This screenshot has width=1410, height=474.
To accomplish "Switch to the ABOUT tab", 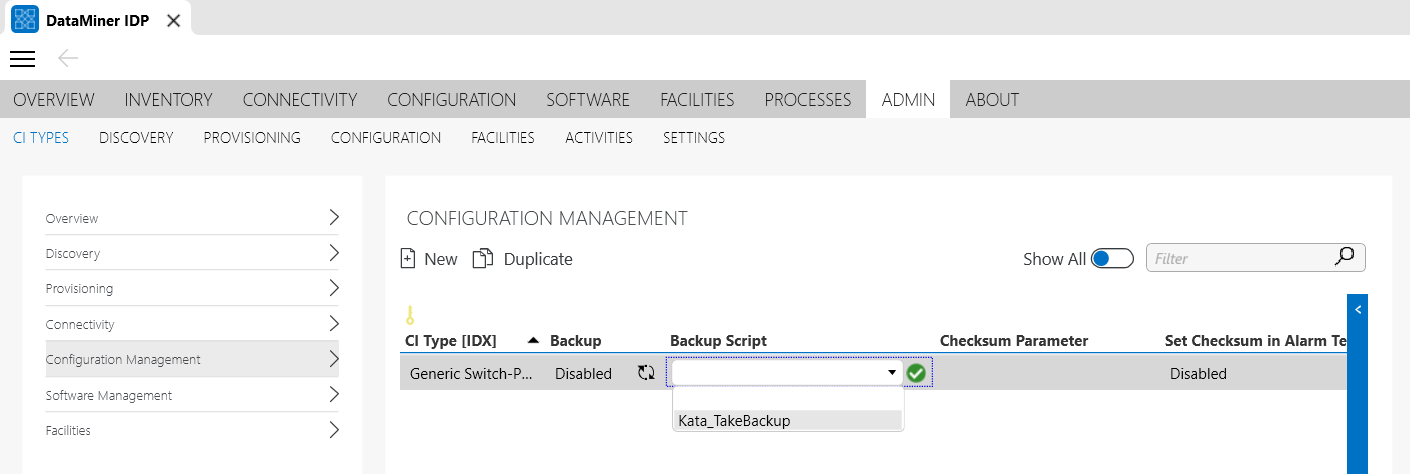I will coord(992,99).
